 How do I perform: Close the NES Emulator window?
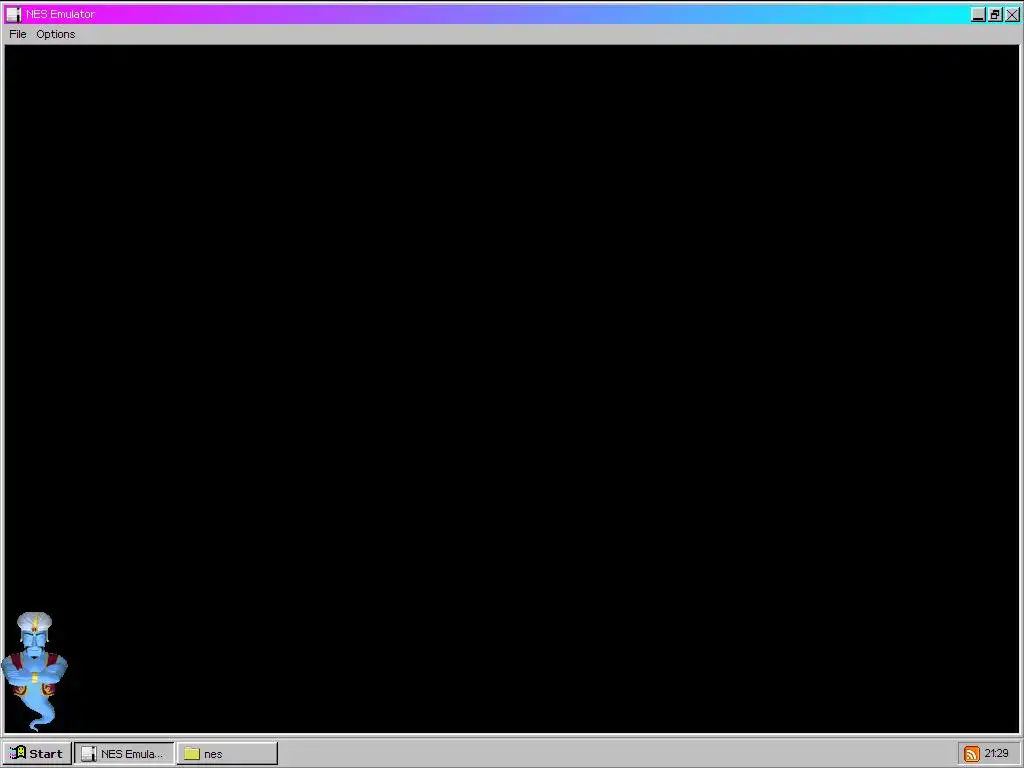click(x=1012, y=14)
